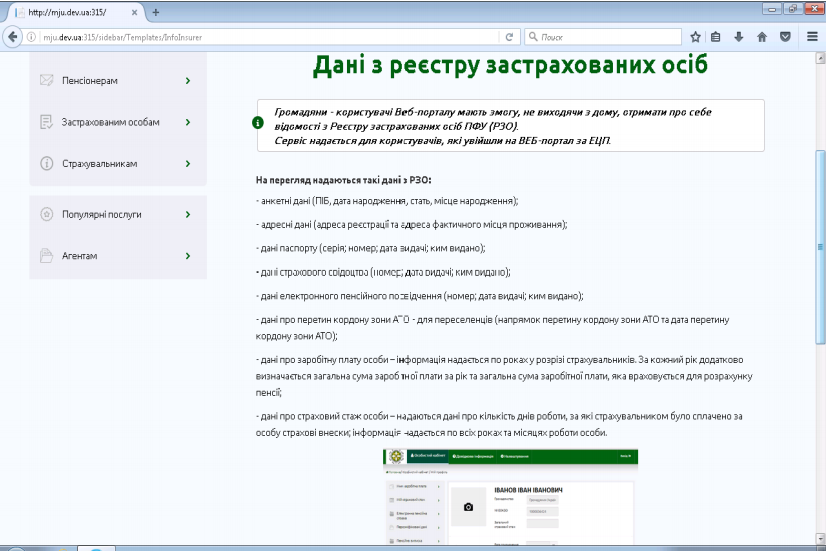Click the folder icon beside Агентам
Image resolution: width=826 pixels, height=552 pixels.
(x=46, y=255)
